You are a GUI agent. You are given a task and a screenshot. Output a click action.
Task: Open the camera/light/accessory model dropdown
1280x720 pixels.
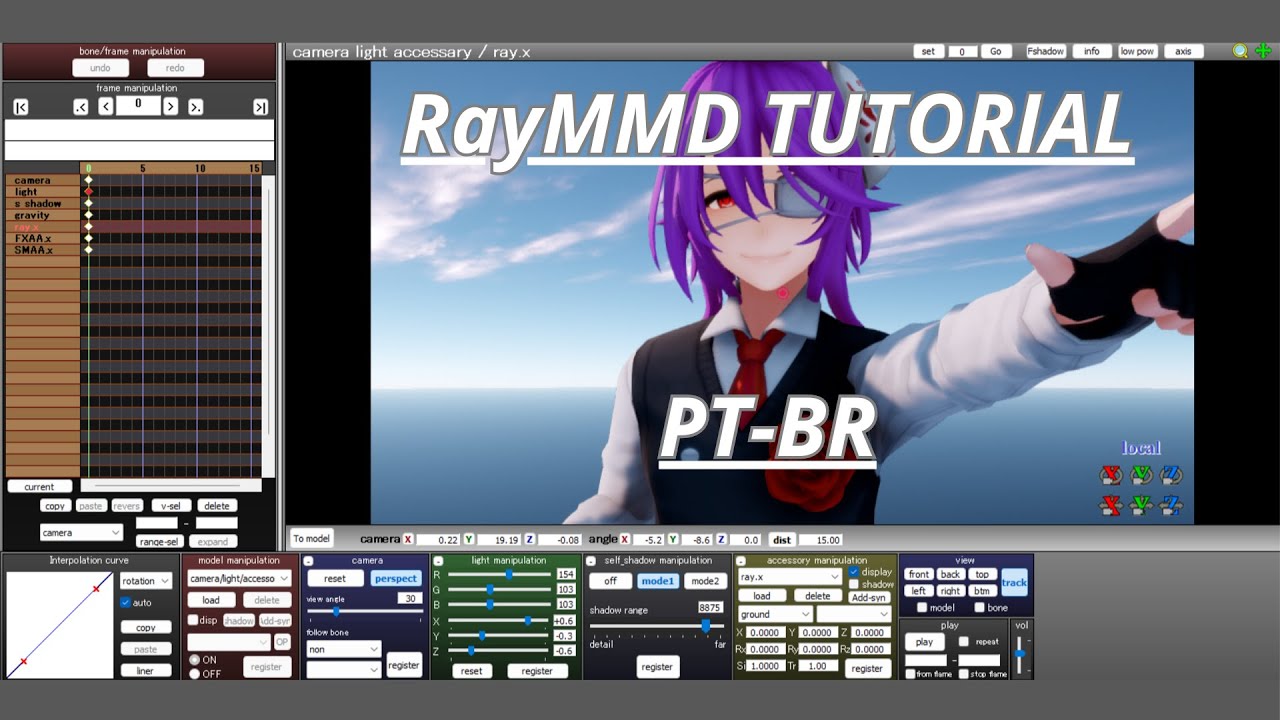pos(239,578)
